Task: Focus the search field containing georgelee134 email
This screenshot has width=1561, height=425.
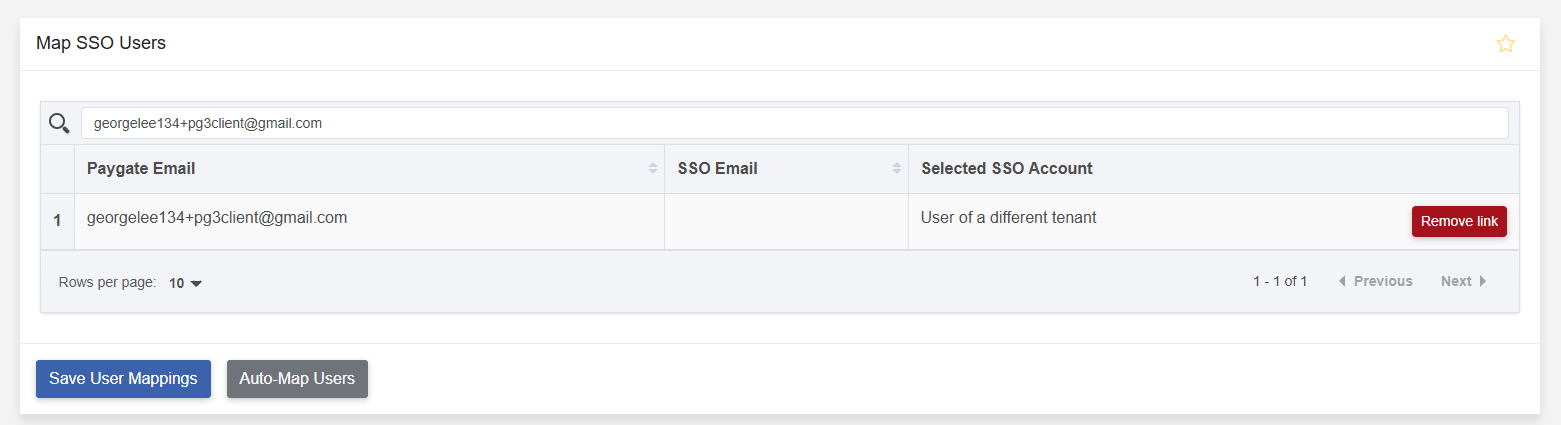Action: pyautogui.click(x=794, y=123)
